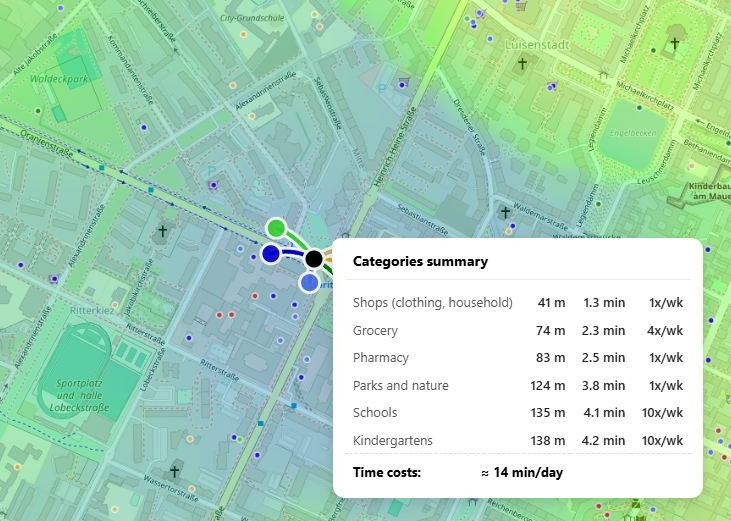The width and height of the screenshot is (731, 521).
Task: Click the Kindergartens category label
Action: coord(393,440)
